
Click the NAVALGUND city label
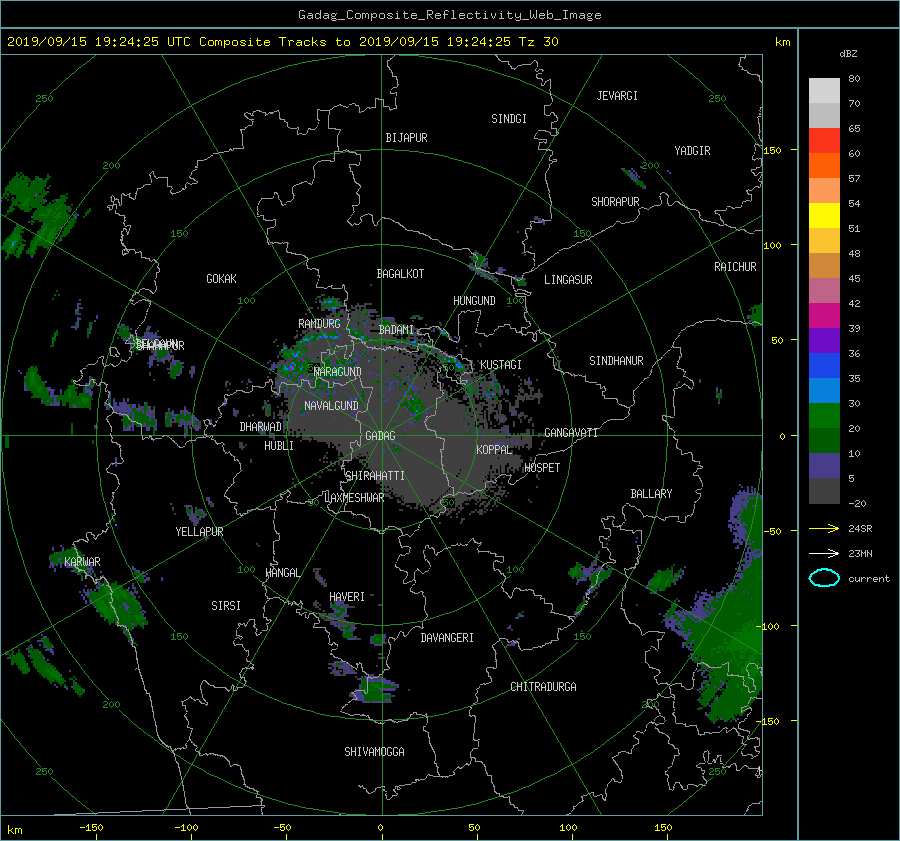331,406
